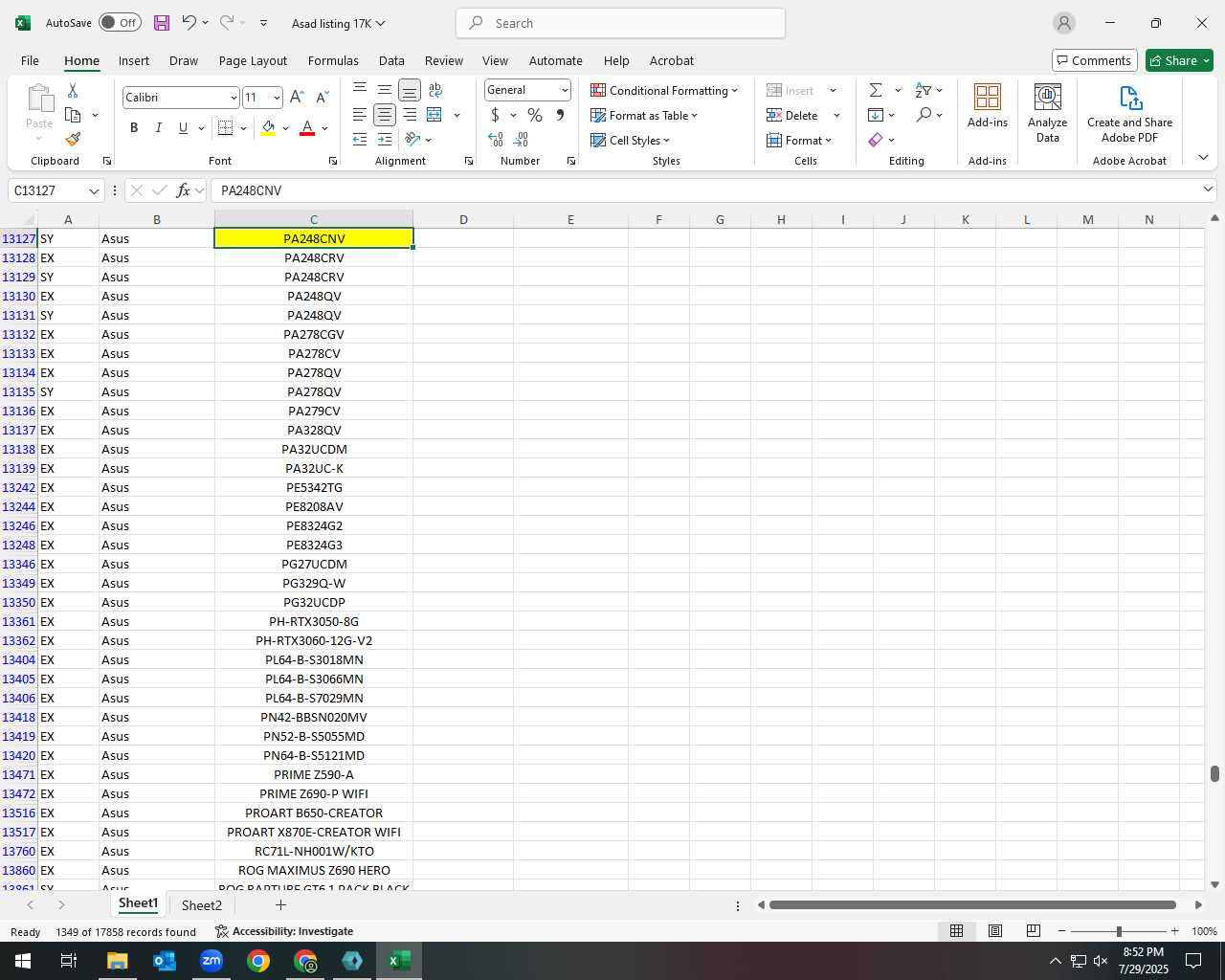Open Chrome from the taskbar
The width and height of the screenshot is (1225, 980).
tap(258, 961)
